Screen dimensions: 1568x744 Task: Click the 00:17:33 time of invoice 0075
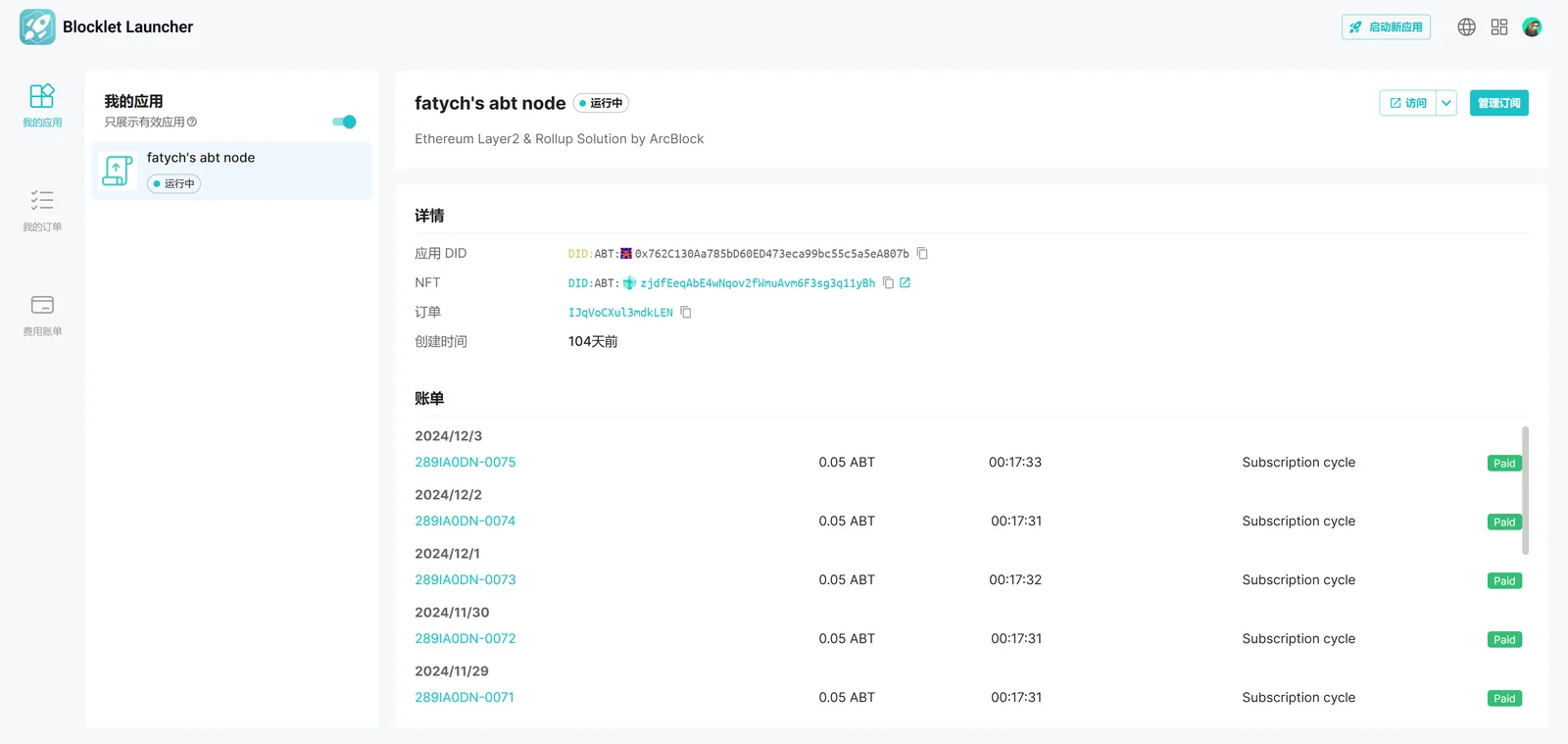(x=1015, y=462)
